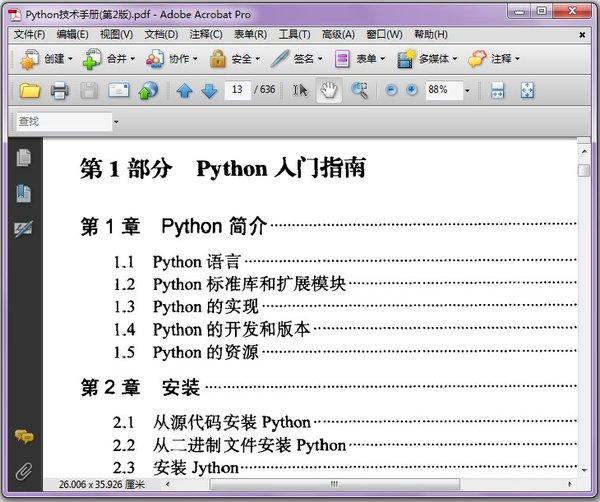Open the Bookmarks panel in sidebar
Screen dimensions: 600x502
pos(24,193)
